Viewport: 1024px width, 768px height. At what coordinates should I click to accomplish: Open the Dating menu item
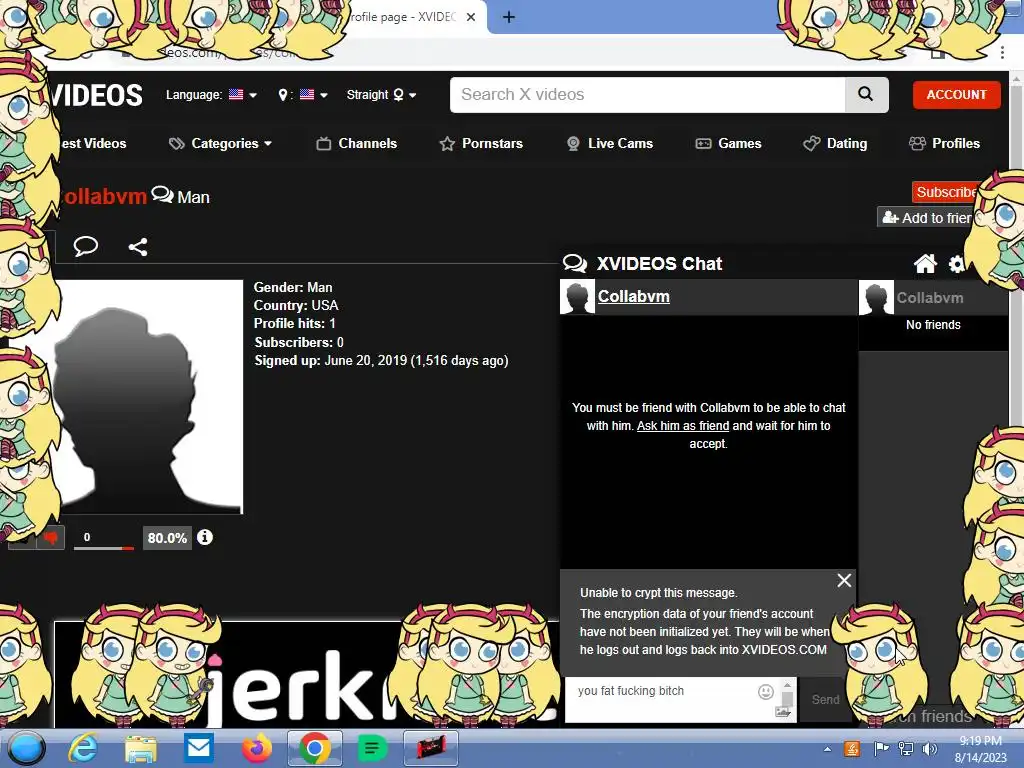835,143
